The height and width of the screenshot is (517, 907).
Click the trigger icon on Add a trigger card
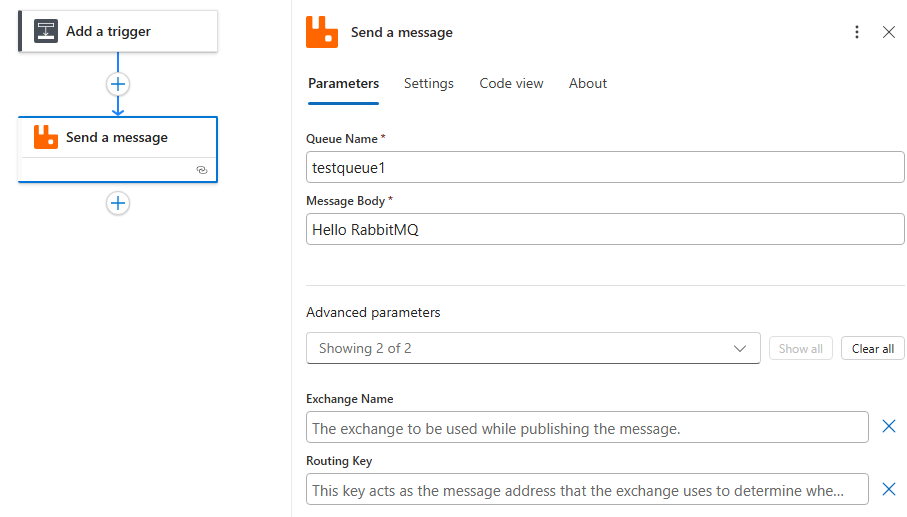coord(46,31)
